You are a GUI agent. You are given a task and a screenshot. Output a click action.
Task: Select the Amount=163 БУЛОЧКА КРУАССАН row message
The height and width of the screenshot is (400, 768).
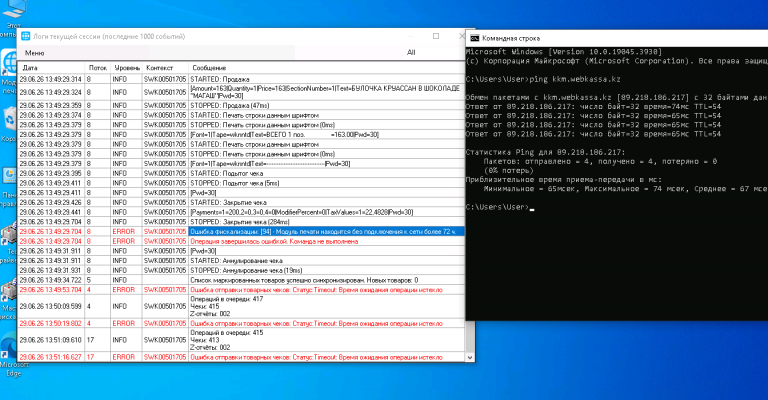click(x=326, y=92)
